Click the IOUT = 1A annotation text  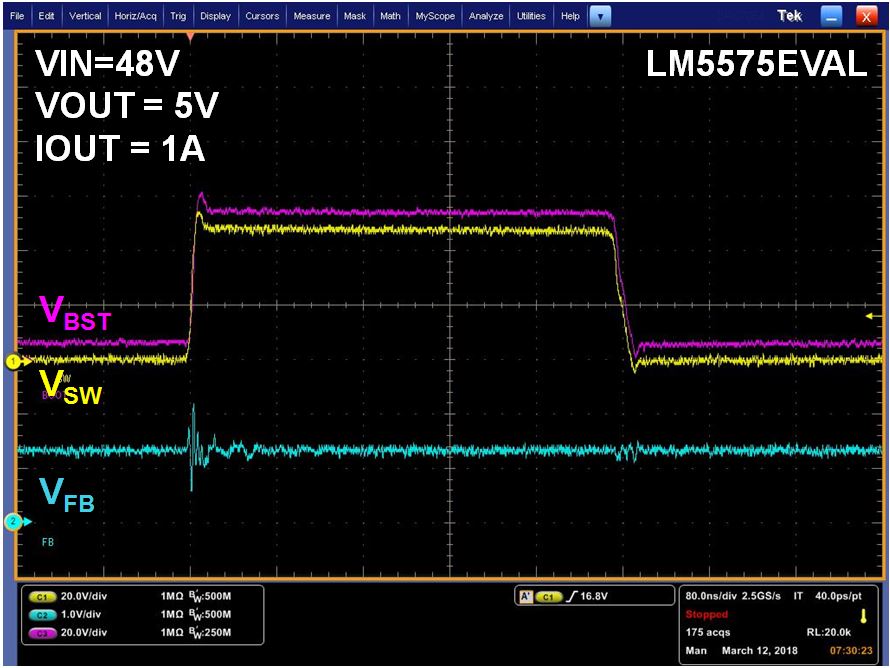pos(120,148)
